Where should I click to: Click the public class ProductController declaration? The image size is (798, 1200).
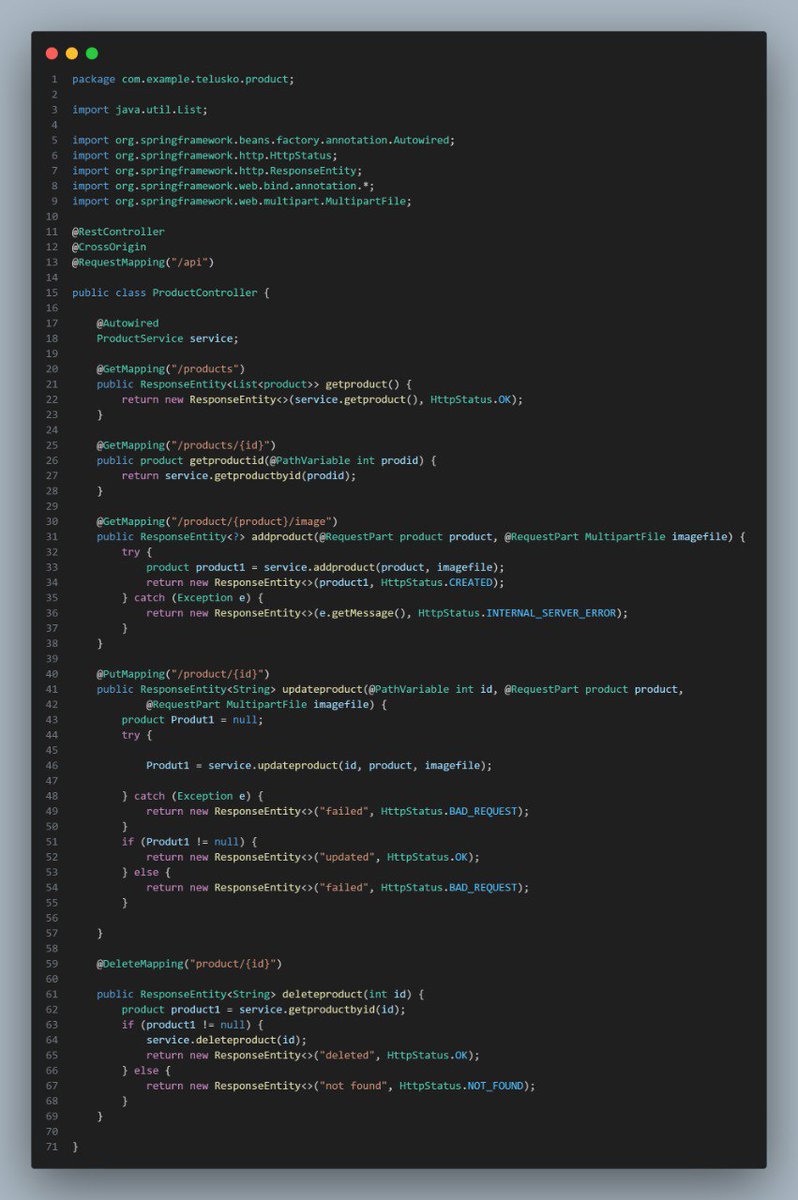171,292
